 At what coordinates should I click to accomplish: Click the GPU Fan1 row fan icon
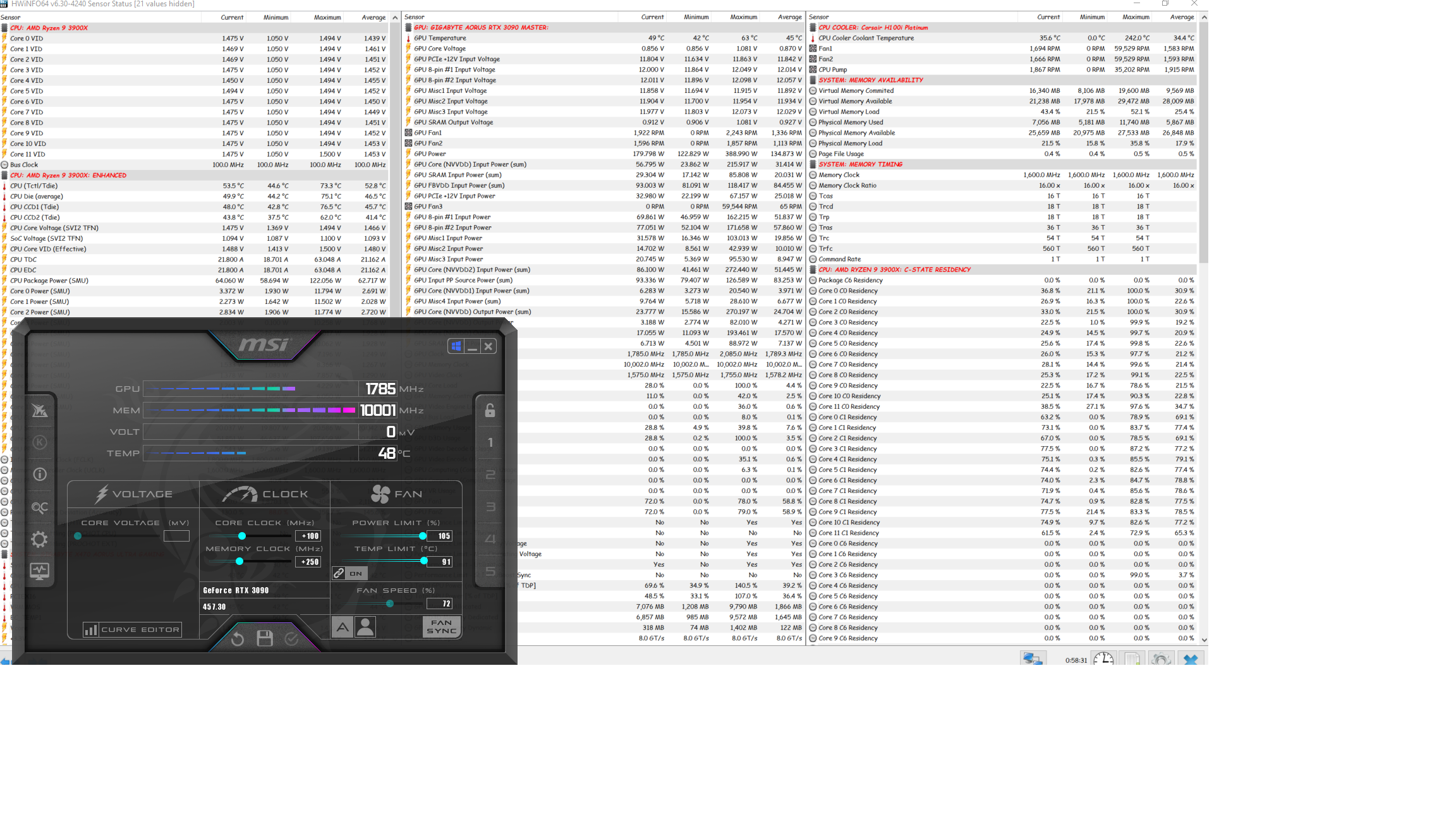pos(408,133)
